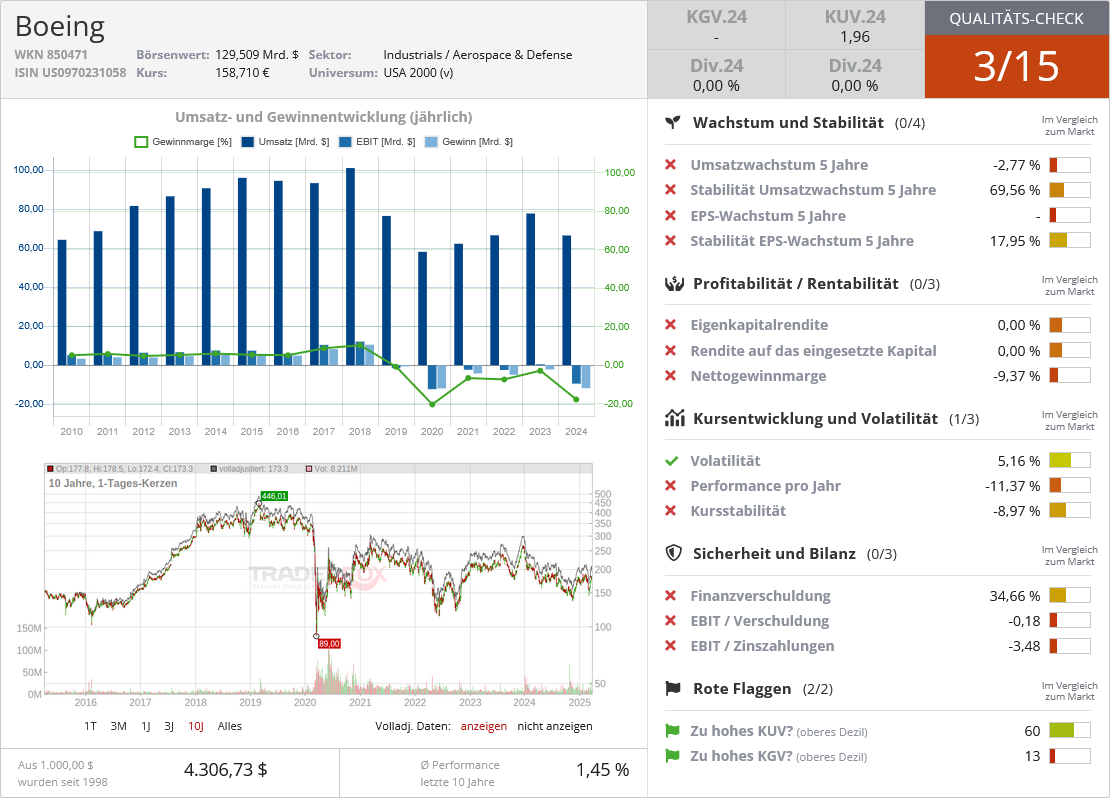Viewport: 1110px width, 798px height.
Task: Toggle the Gewinnmarge [%] legend entry
Action: 183,142
